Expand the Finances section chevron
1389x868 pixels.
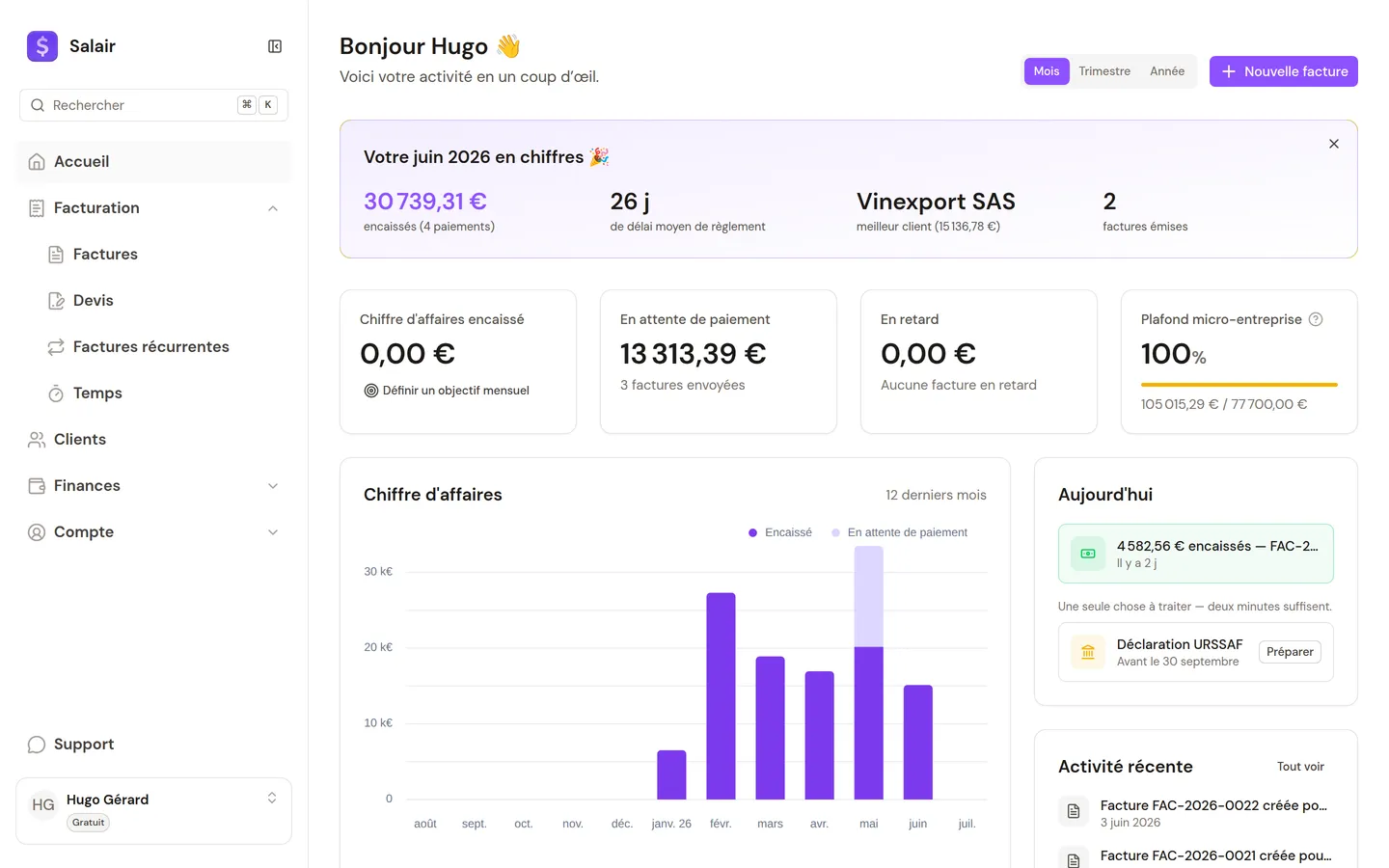(x=273, y=486)
